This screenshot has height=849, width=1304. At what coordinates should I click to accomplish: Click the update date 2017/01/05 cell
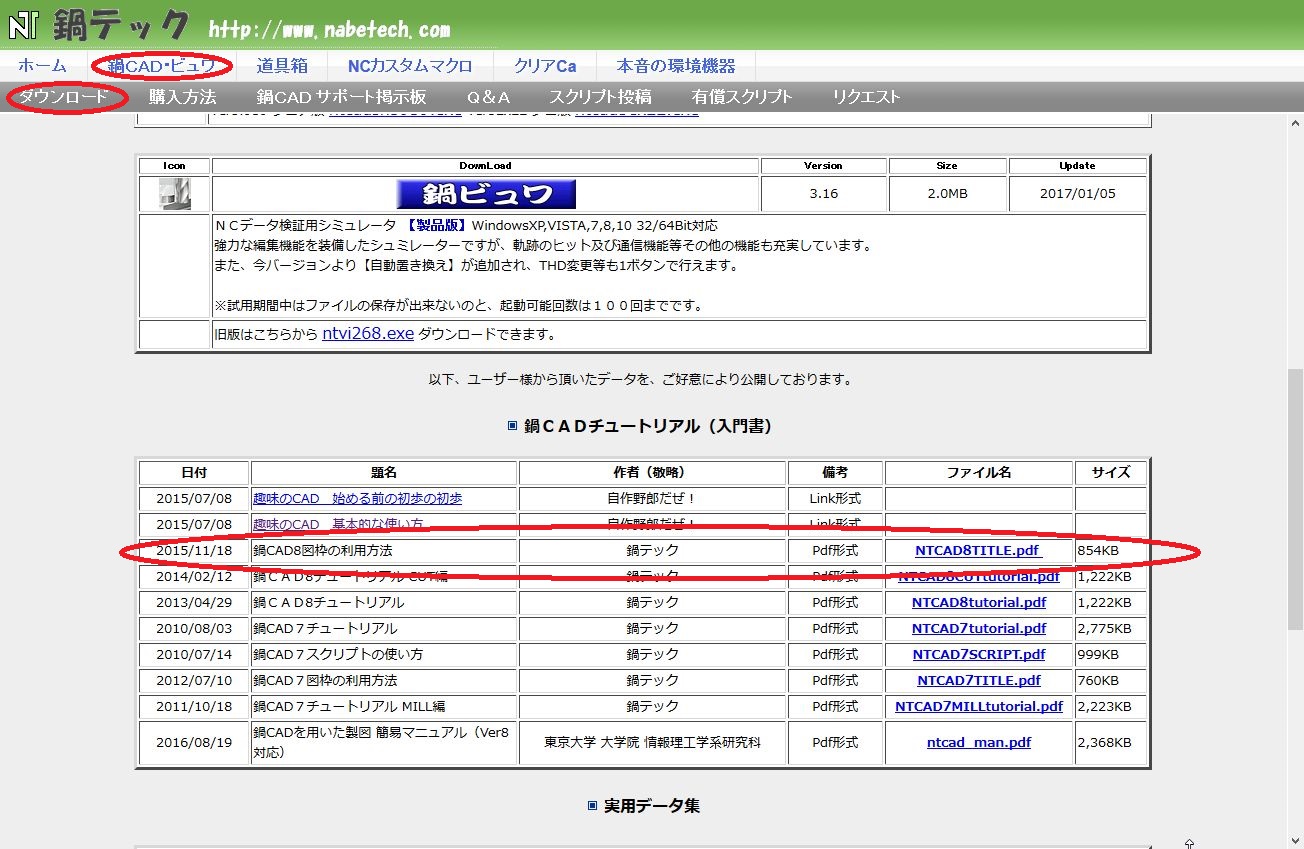[x=1077, y=193]
